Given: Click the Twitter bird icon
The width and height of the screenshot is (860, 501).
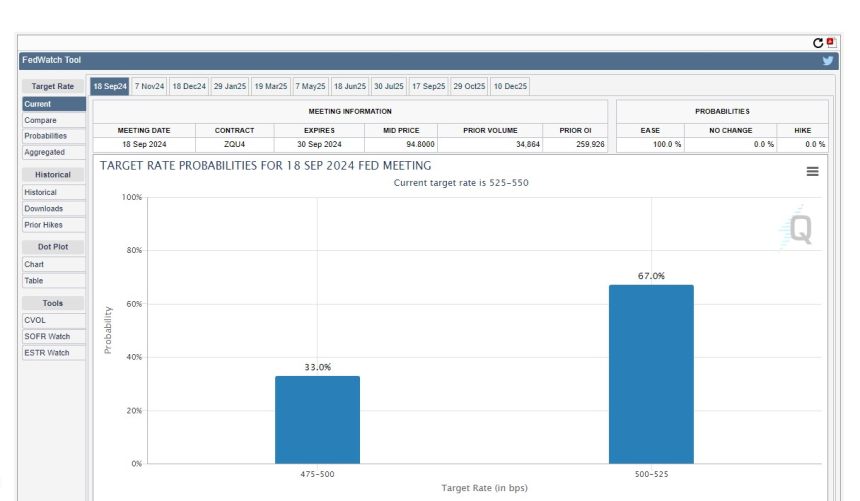Looking at the screenshot, I should [x=828, y=60].
